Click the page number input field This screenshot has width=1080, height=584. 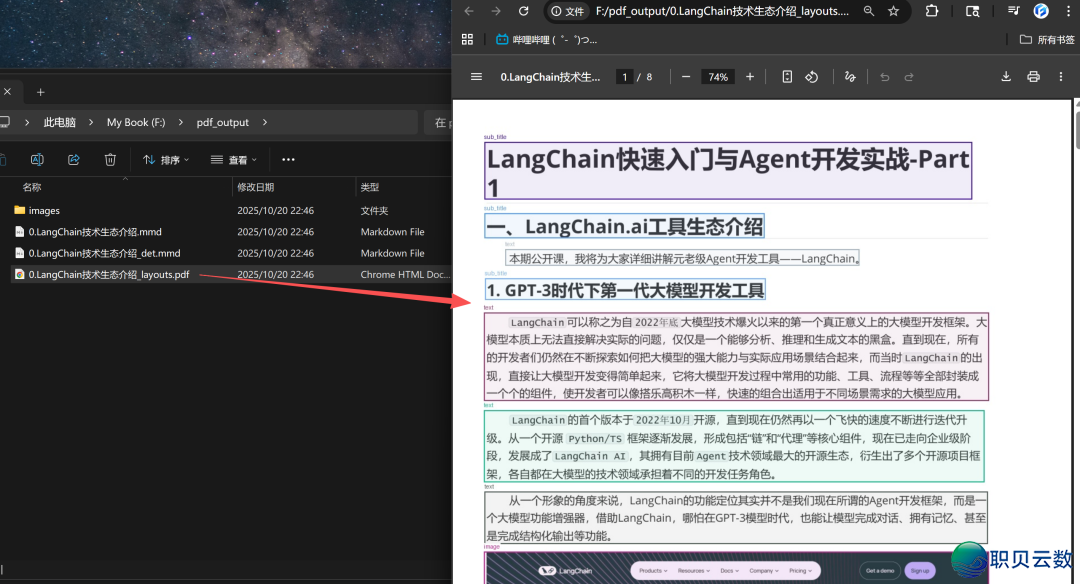coord(624,76)
